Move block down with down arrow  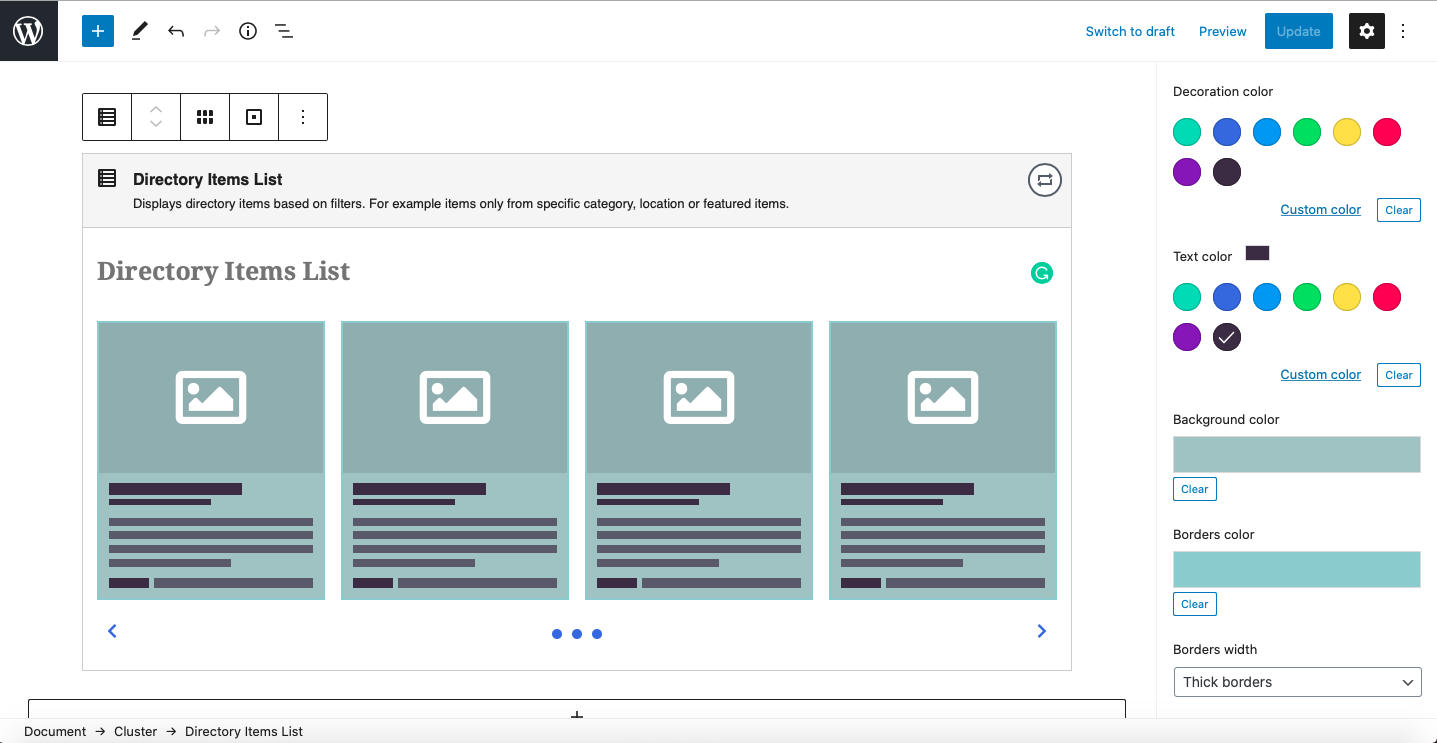click(x=156, y=125)
